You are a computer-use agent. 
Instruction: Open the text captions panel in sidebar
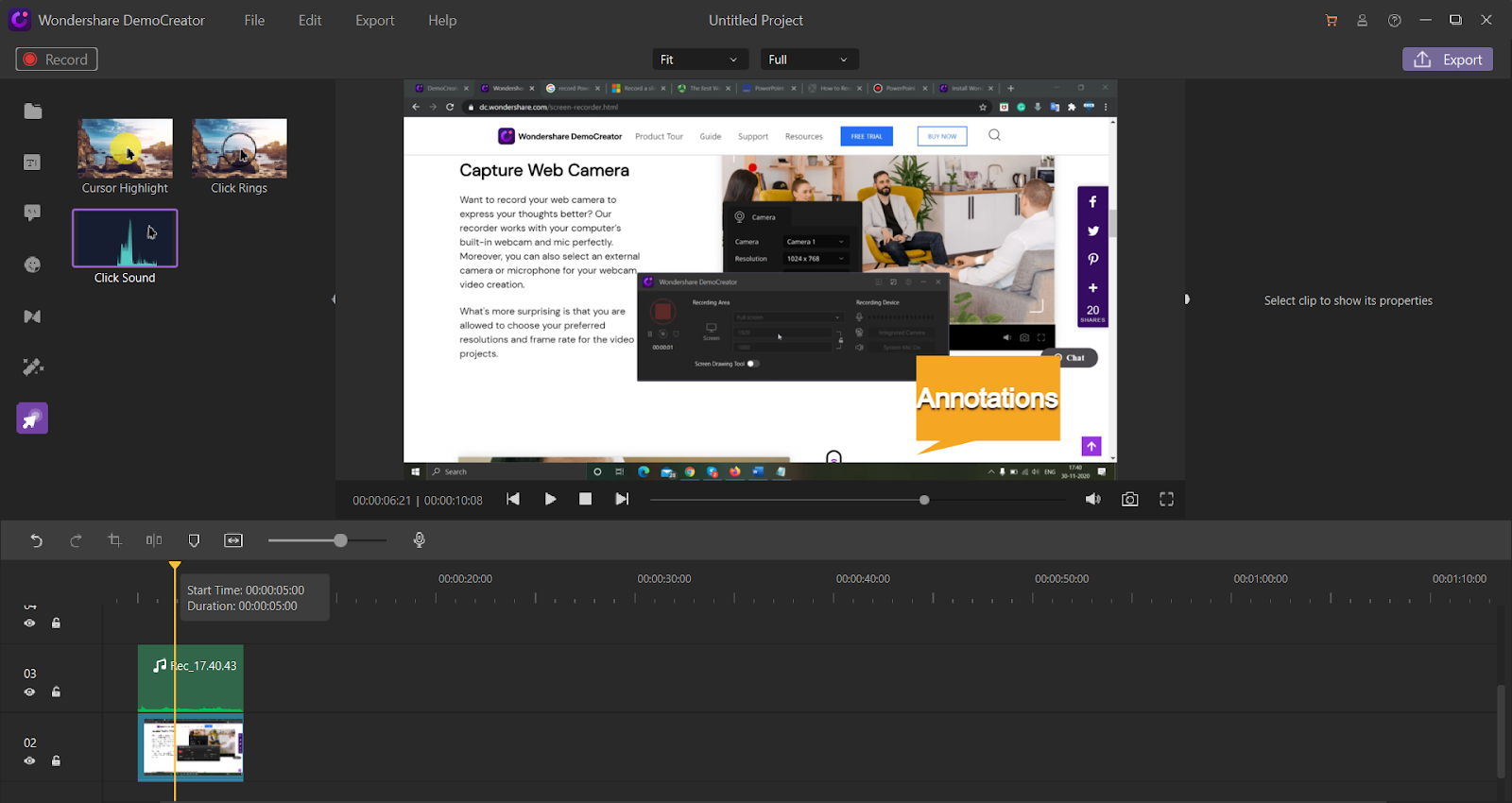point(32,162)
